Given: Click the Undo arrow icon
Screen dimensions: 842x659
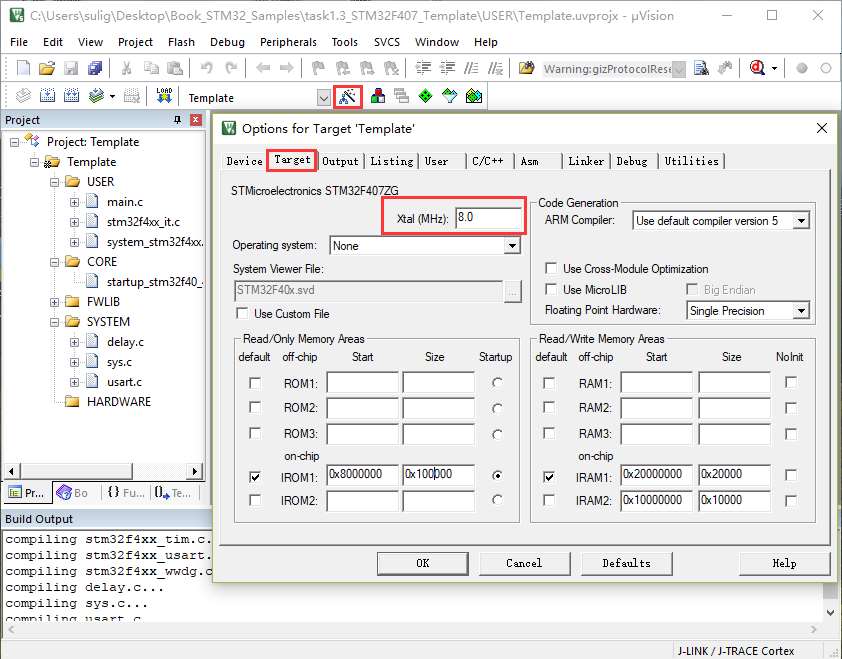Looking at the screenshot, I should point(206,68).
